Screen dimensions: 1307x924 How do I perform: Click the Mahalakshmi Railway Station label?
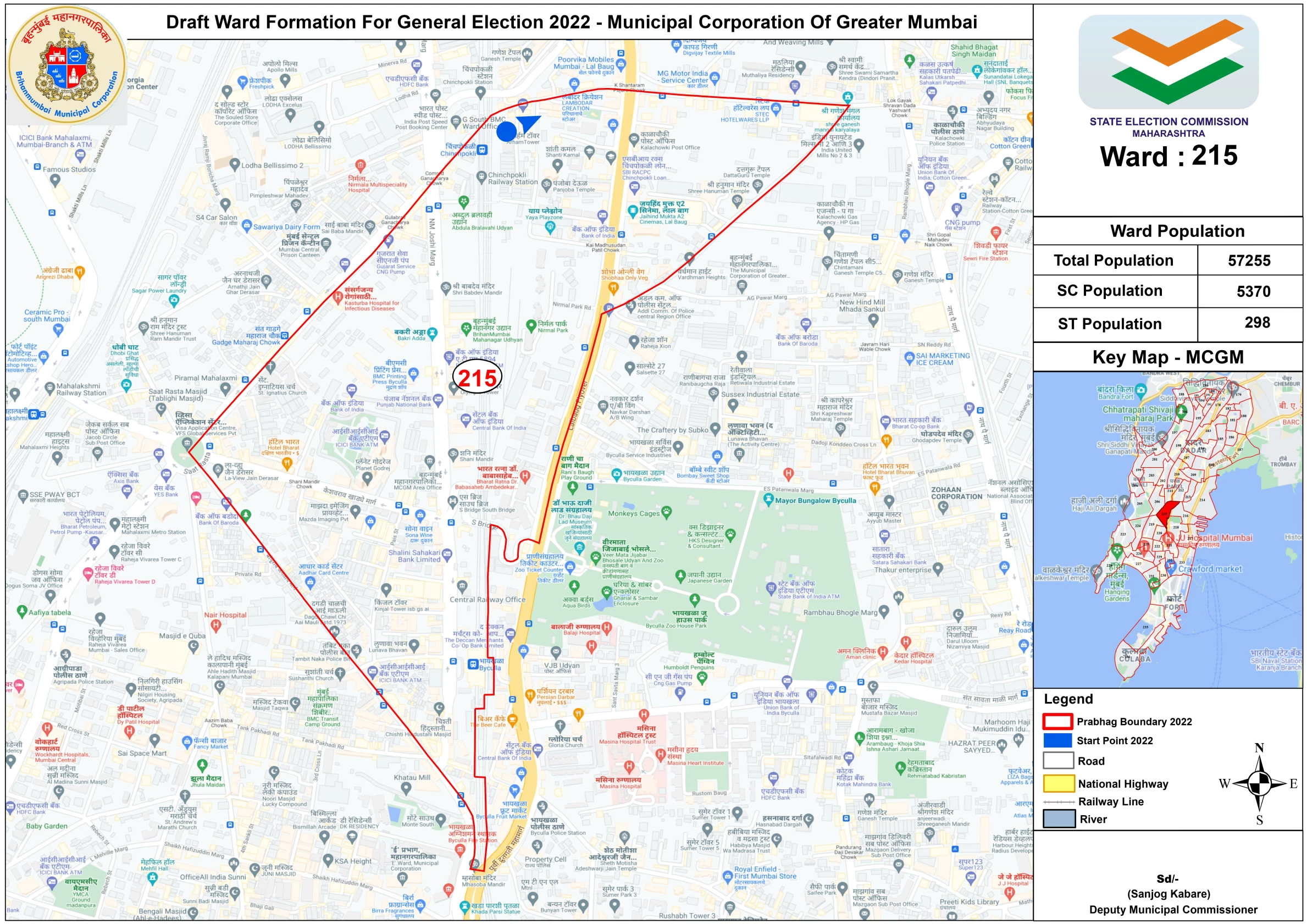[x=81, y=389]
